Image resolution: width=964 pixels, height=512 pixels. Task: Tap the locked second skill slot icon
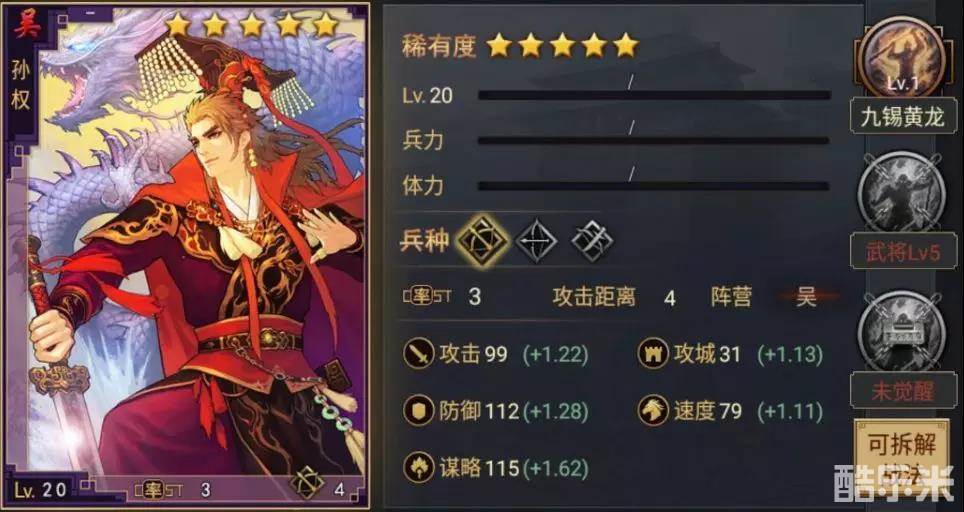point(903,192)
